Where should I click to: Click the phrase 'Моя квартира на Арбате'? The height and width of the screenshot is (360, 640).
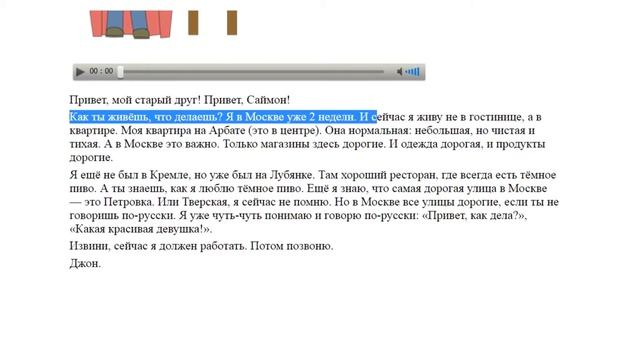(183, 131)
